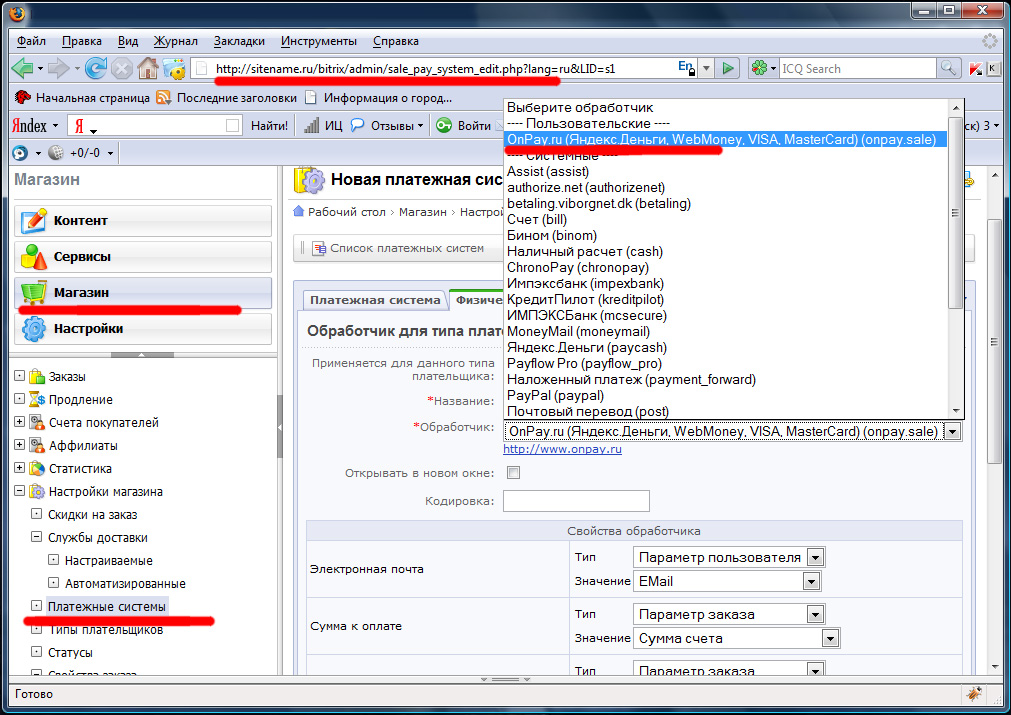Click the Кодировка input field
1011x715 pixels.
pyautogui.click(x=576, y=501)
